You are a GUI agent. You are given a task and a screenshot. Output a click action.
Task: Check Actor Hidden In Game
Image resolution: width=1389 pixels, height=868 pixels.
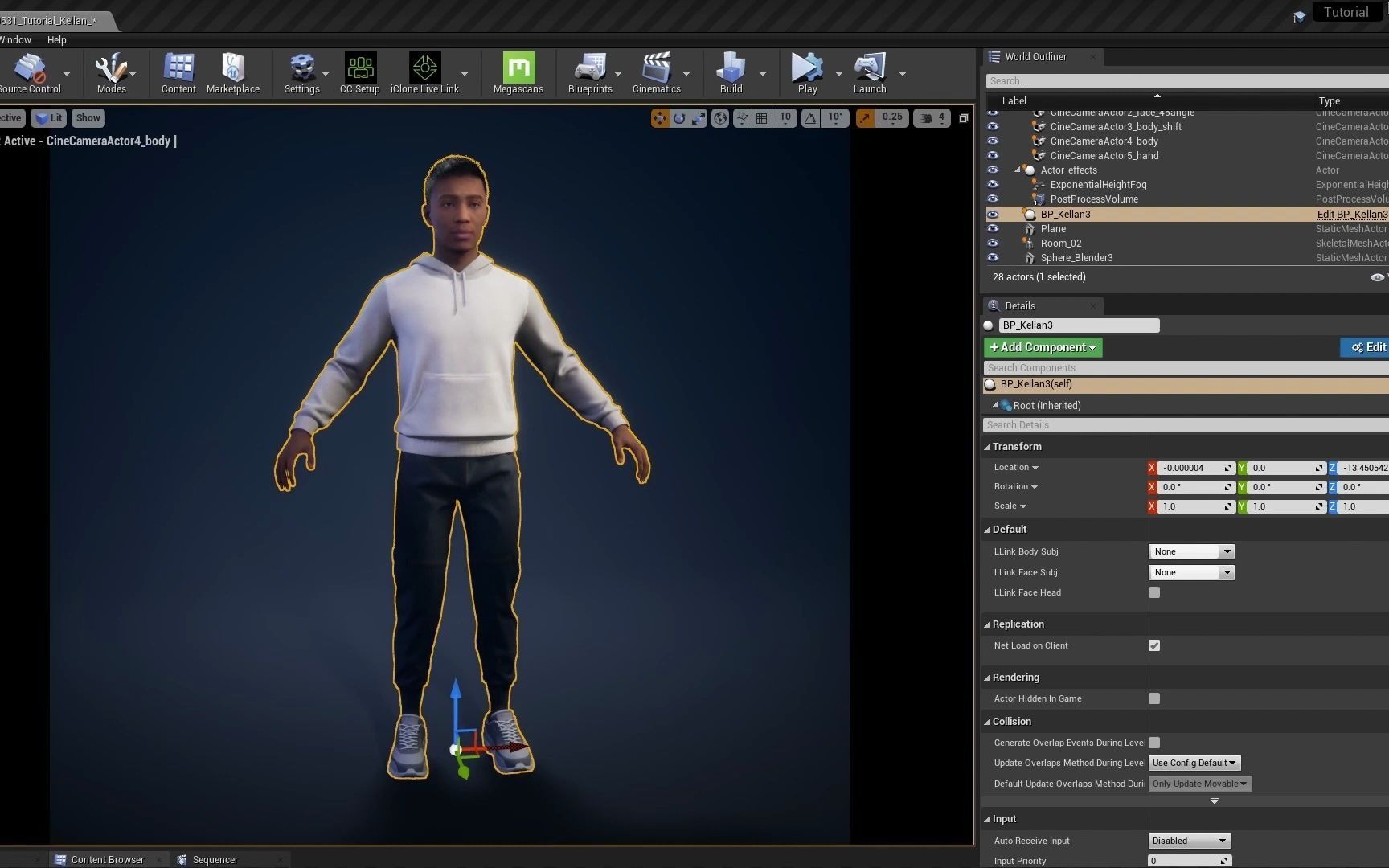tap(1154, 698)
